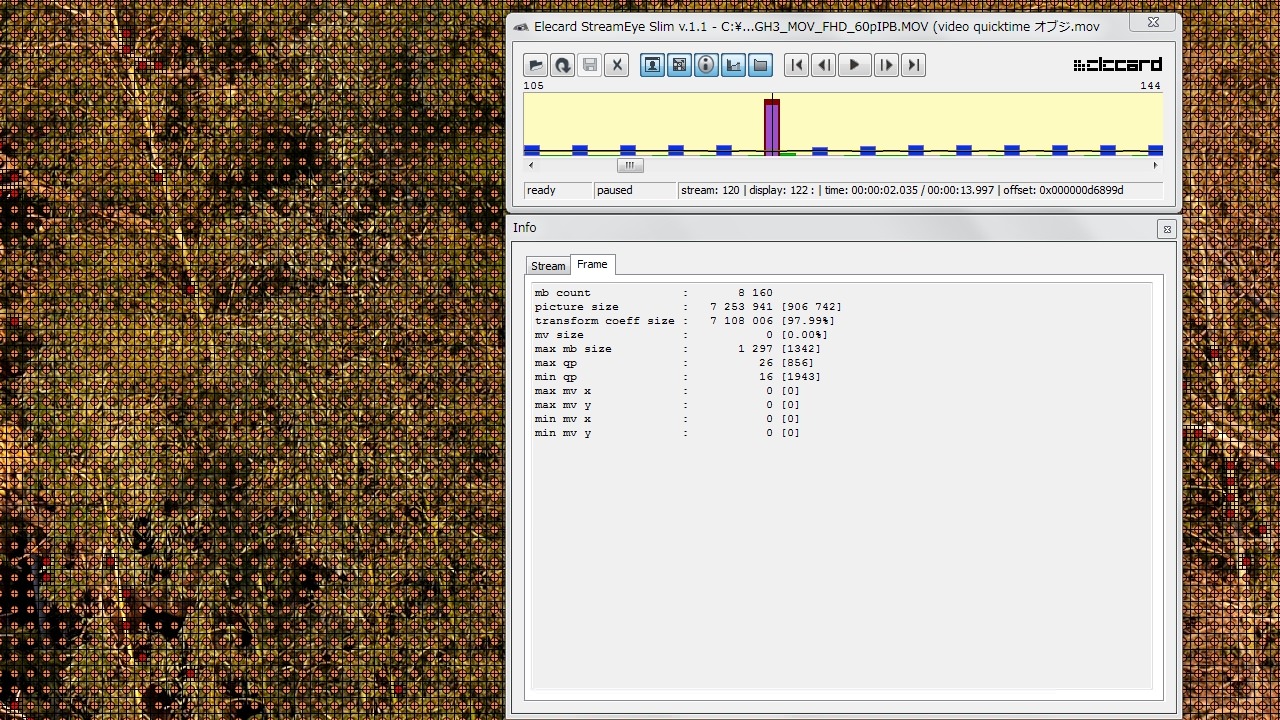Viewport: 1280px width, 720px height.
Task: Click the reload stream icon
Action: (x=563, y=65)
